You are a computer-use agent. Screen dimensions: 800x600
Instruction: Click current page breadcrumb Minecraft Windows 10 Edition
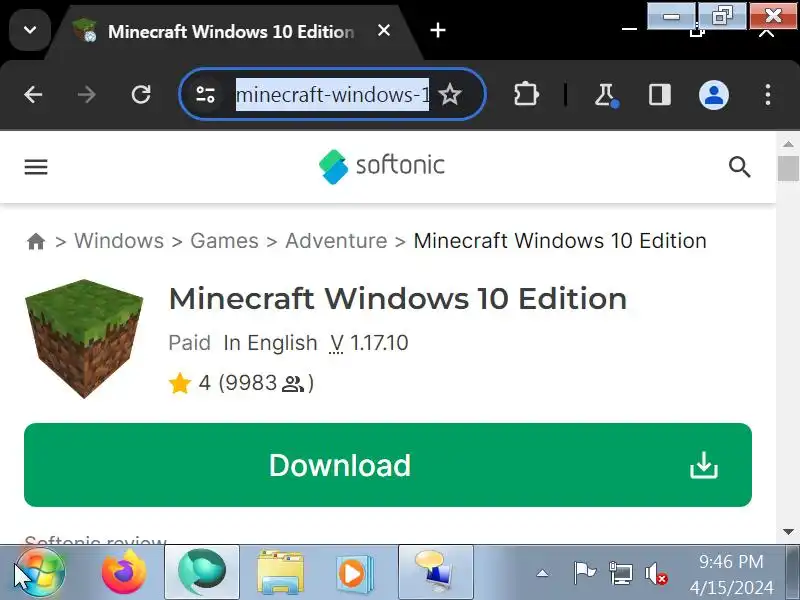click(x=560, y=241)
